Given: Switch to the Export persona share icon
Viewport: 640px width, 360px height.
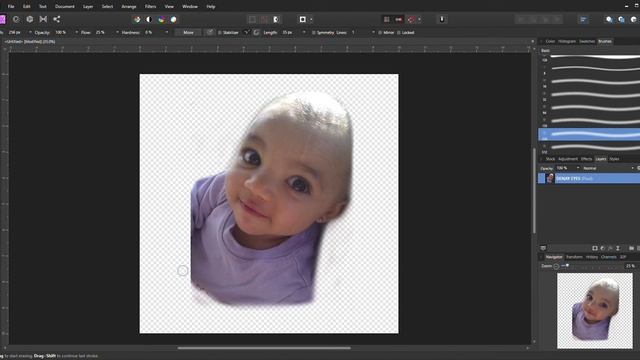Looking at the screenshot, I should 56,19.
